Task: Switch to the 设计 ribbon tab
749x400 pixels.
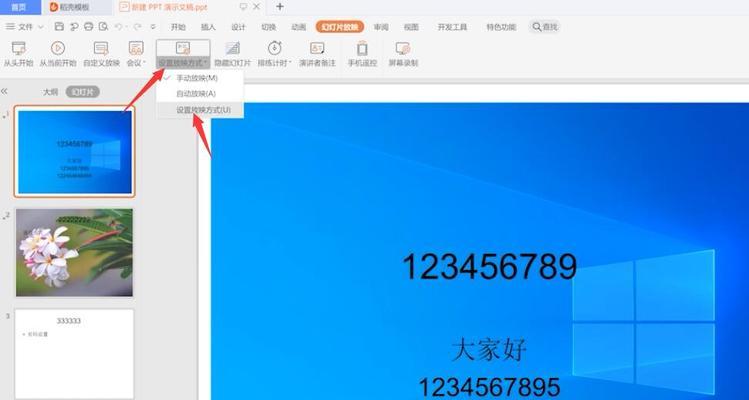Action: (238, 27)
